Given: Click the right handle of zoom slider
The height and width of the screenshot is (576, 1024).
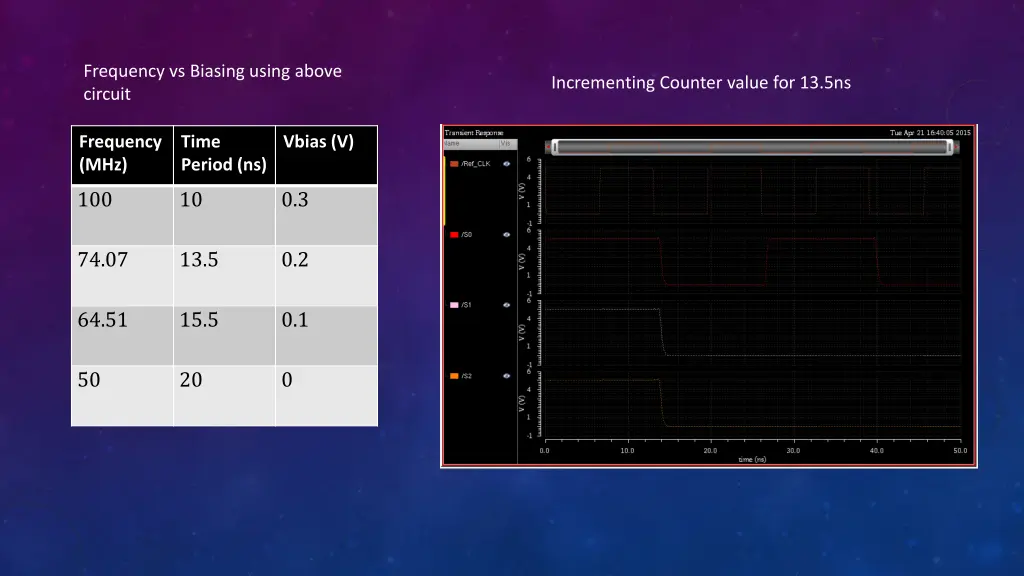Looking at the screenshot, I should click(x=950, y=148).
